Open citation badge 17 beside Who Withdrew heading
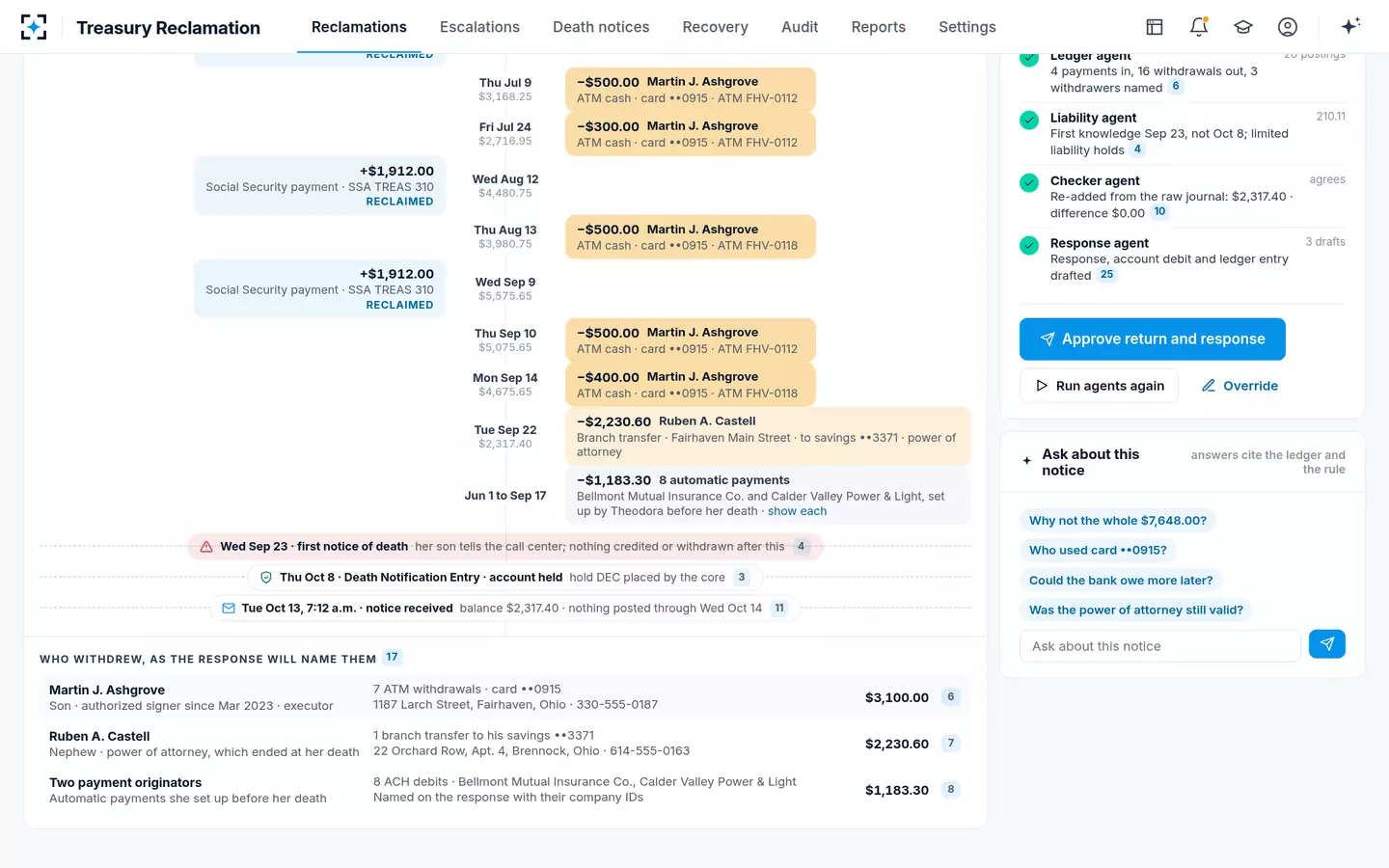The image size is (1389, 868). click(x=392, y=658)
